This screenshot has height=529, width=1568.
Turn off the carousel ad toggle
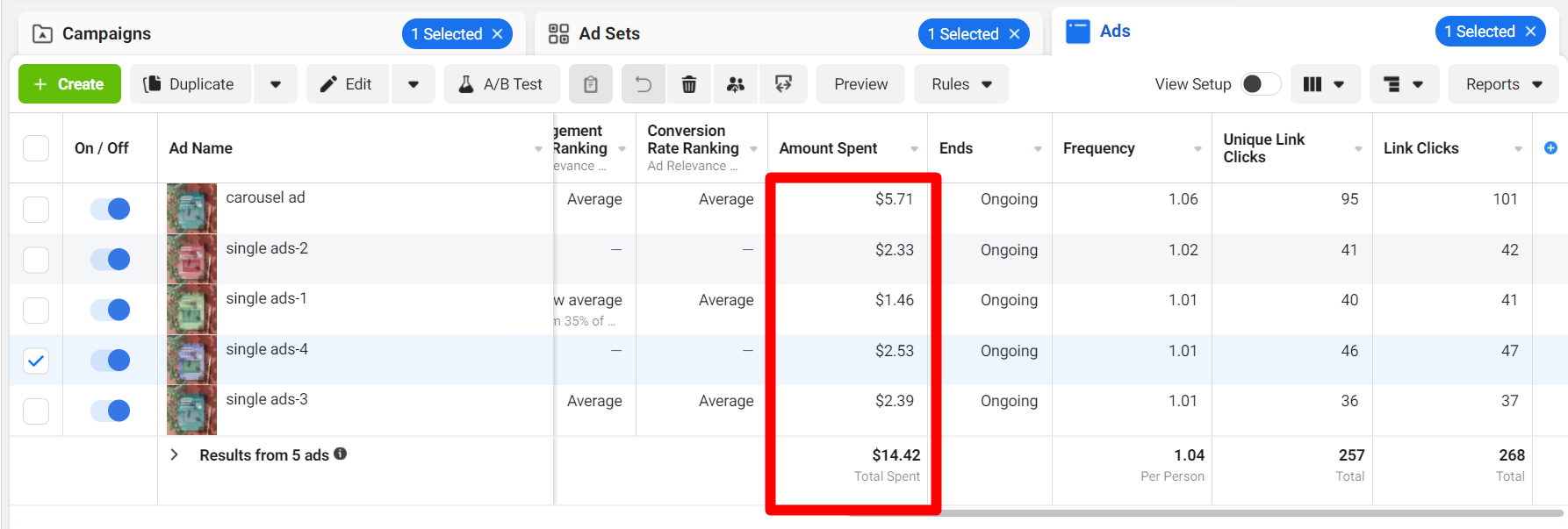(111, 209)
